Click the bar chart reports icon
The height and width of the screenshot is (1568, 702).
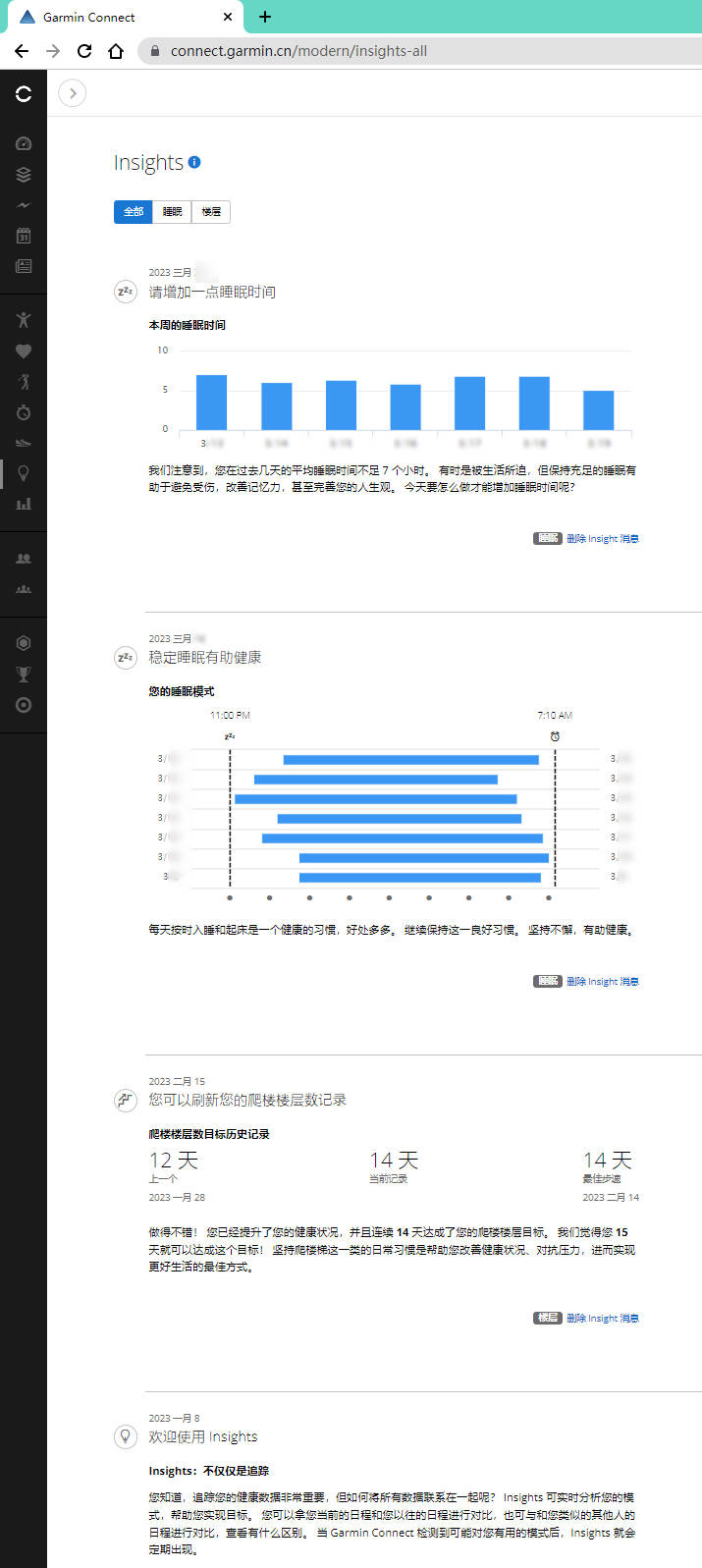click(x=24, y=504)
